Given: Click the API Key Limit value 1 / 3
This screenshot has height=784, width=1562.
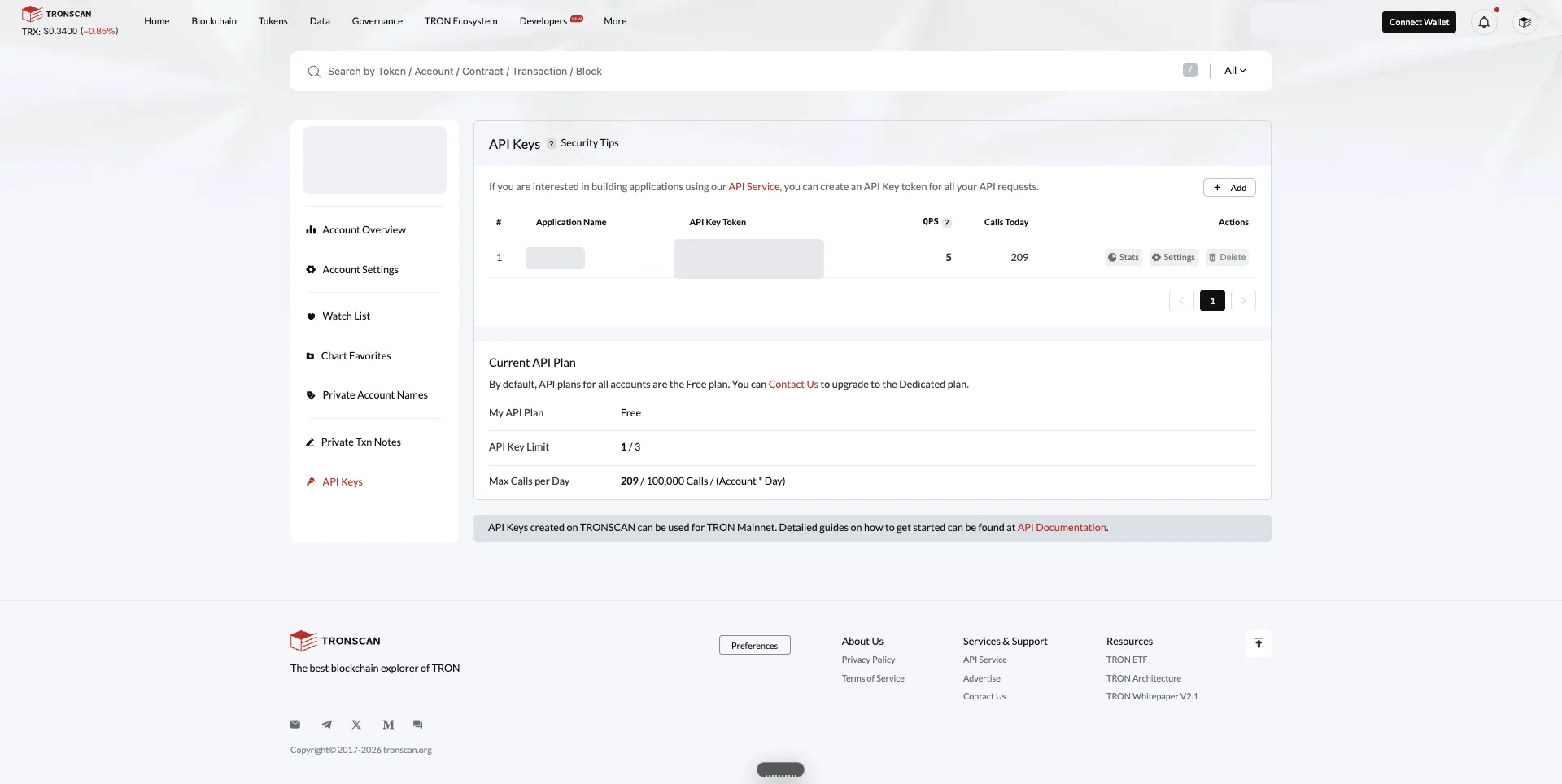Looking at the screenshot, I should point(630,447).
